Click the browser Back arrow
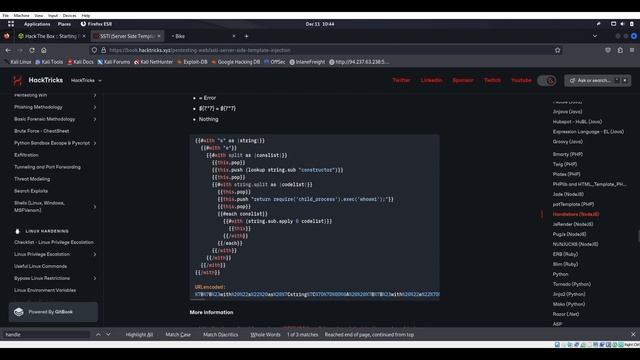This screenshot has height=360, width=640. [8, 50]
